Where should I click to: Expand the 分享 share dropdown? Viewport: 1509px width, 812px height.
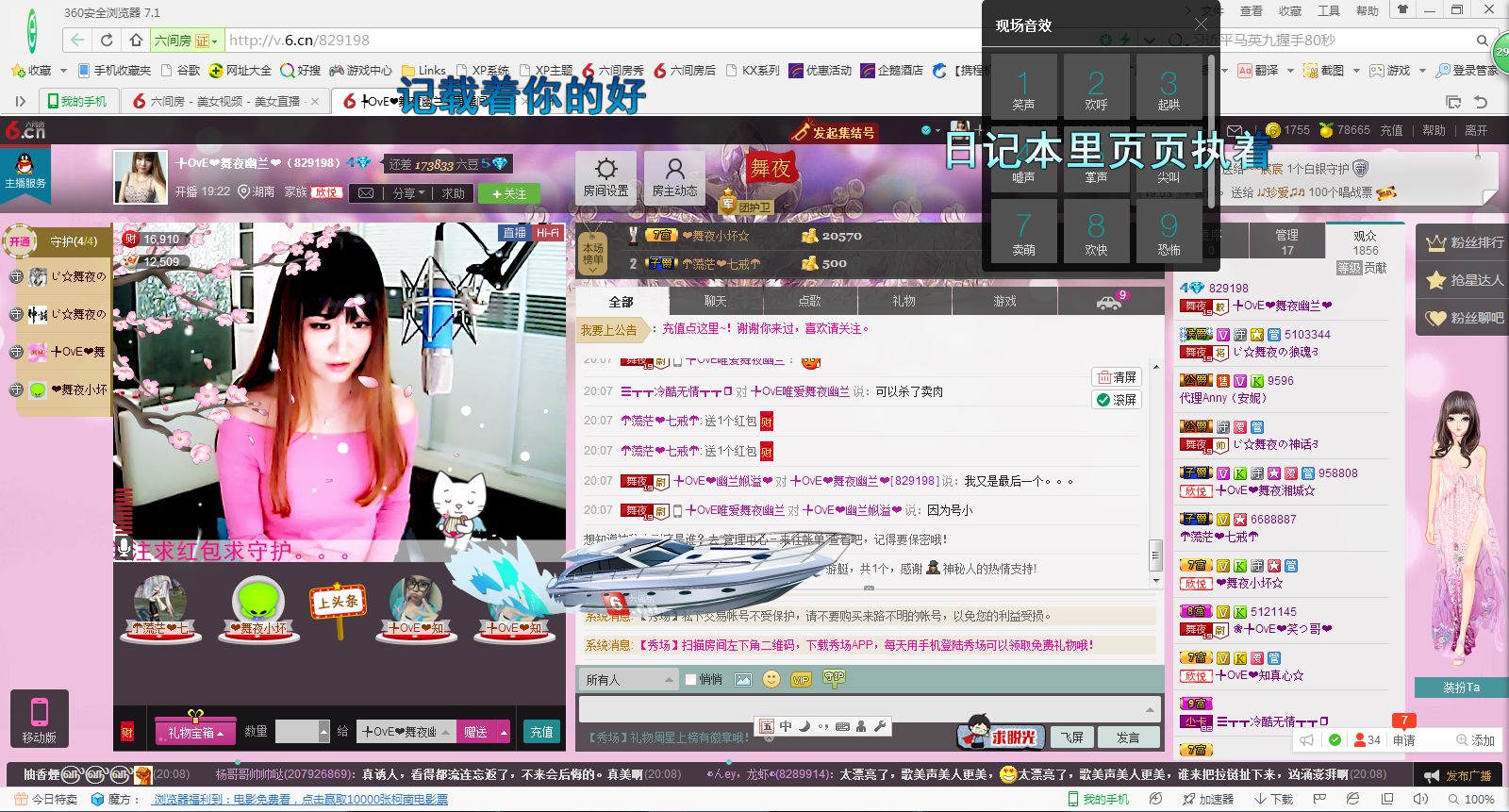(x=408, y=192)
